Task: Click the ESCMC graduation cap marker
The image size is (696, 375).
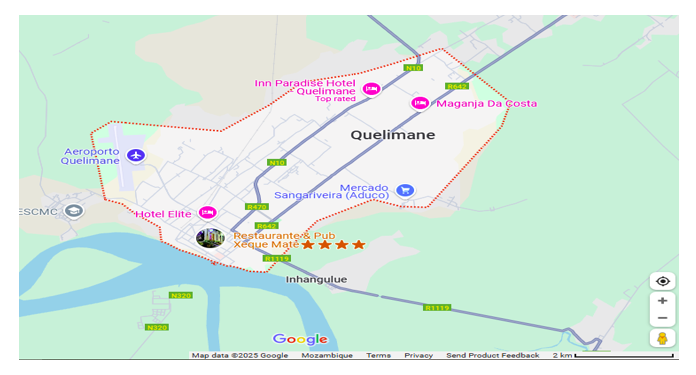Action: click(74, 211)
